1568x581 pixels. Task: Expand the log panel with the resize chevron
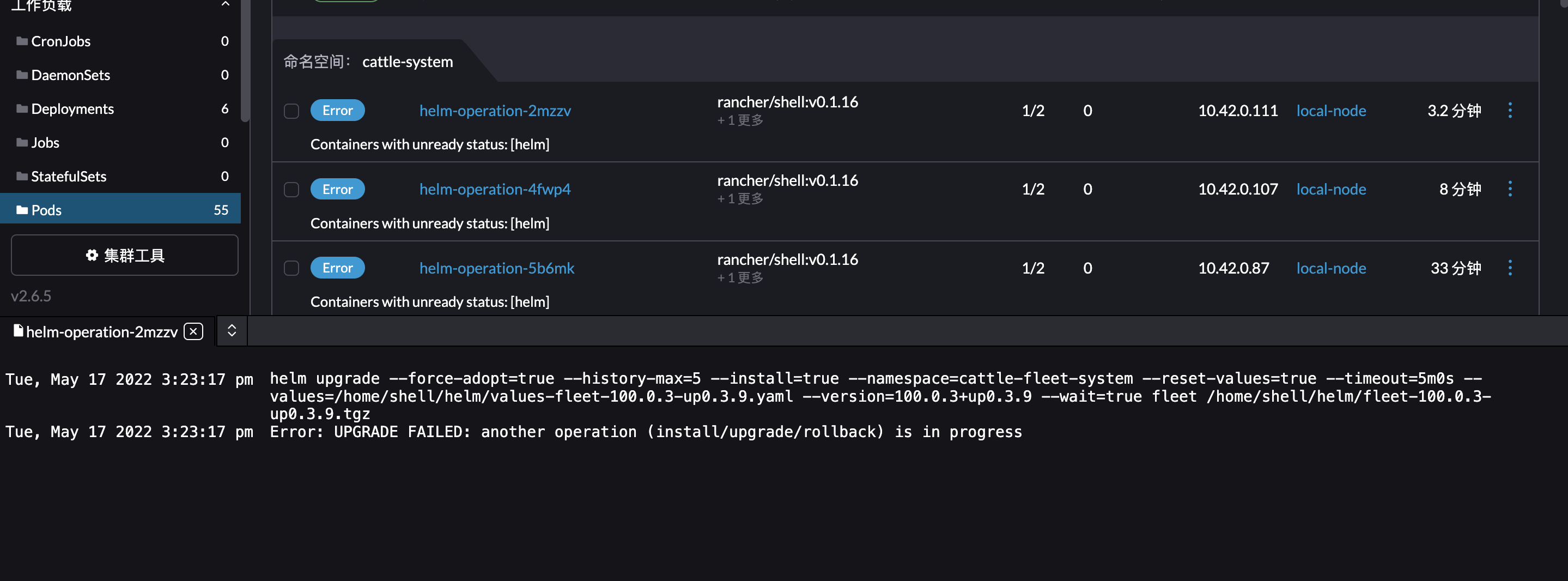232,331
